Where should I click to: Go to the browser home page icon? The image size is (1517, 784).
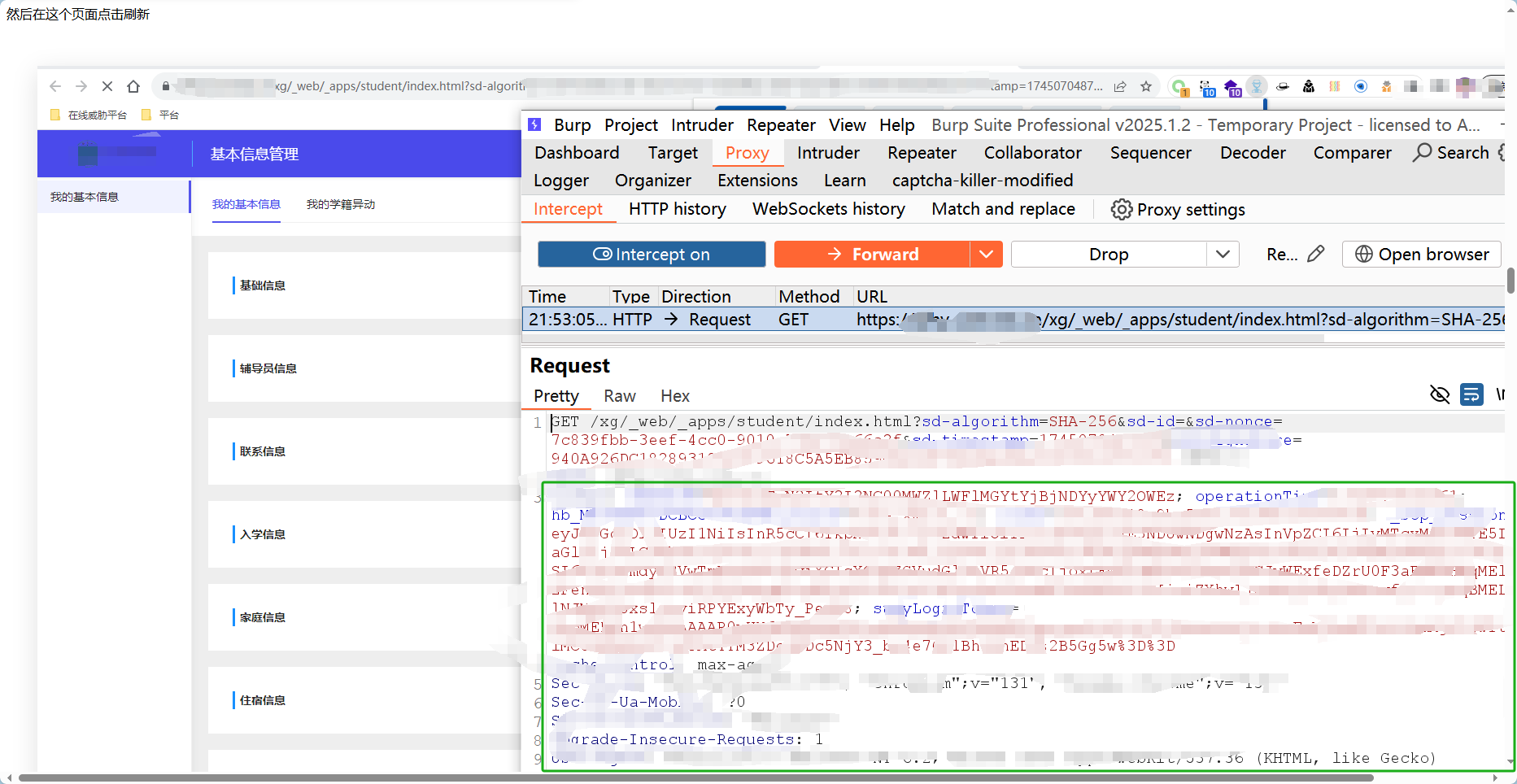pos(133,86)
